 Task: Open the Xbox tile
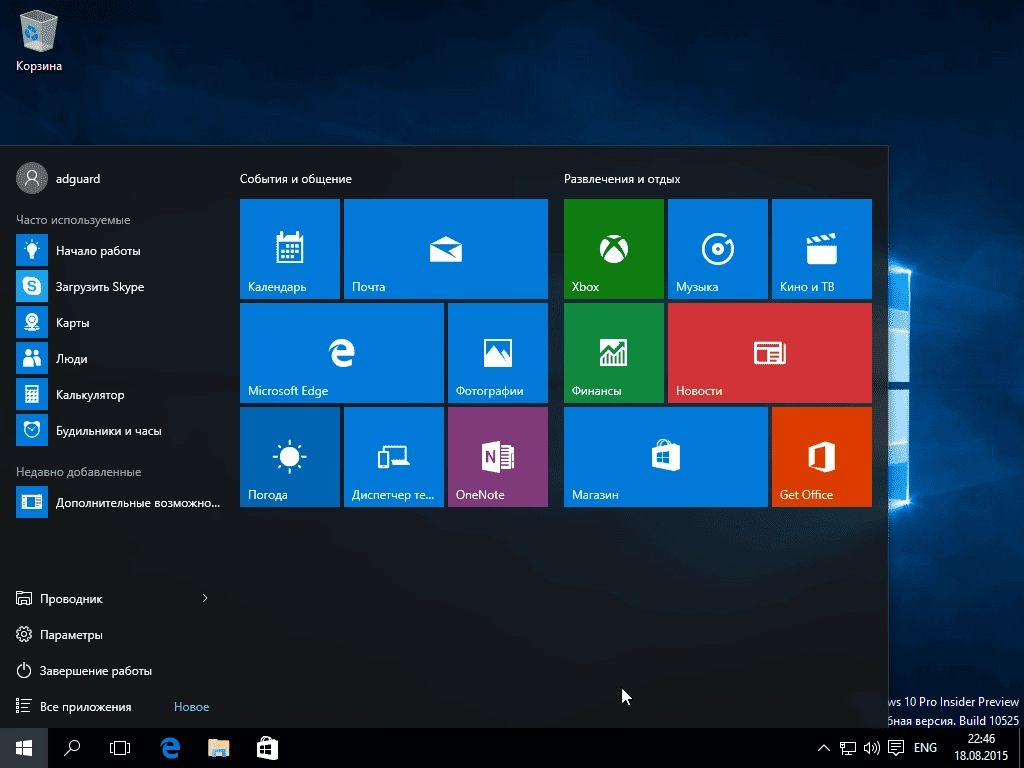pos(614,249)
